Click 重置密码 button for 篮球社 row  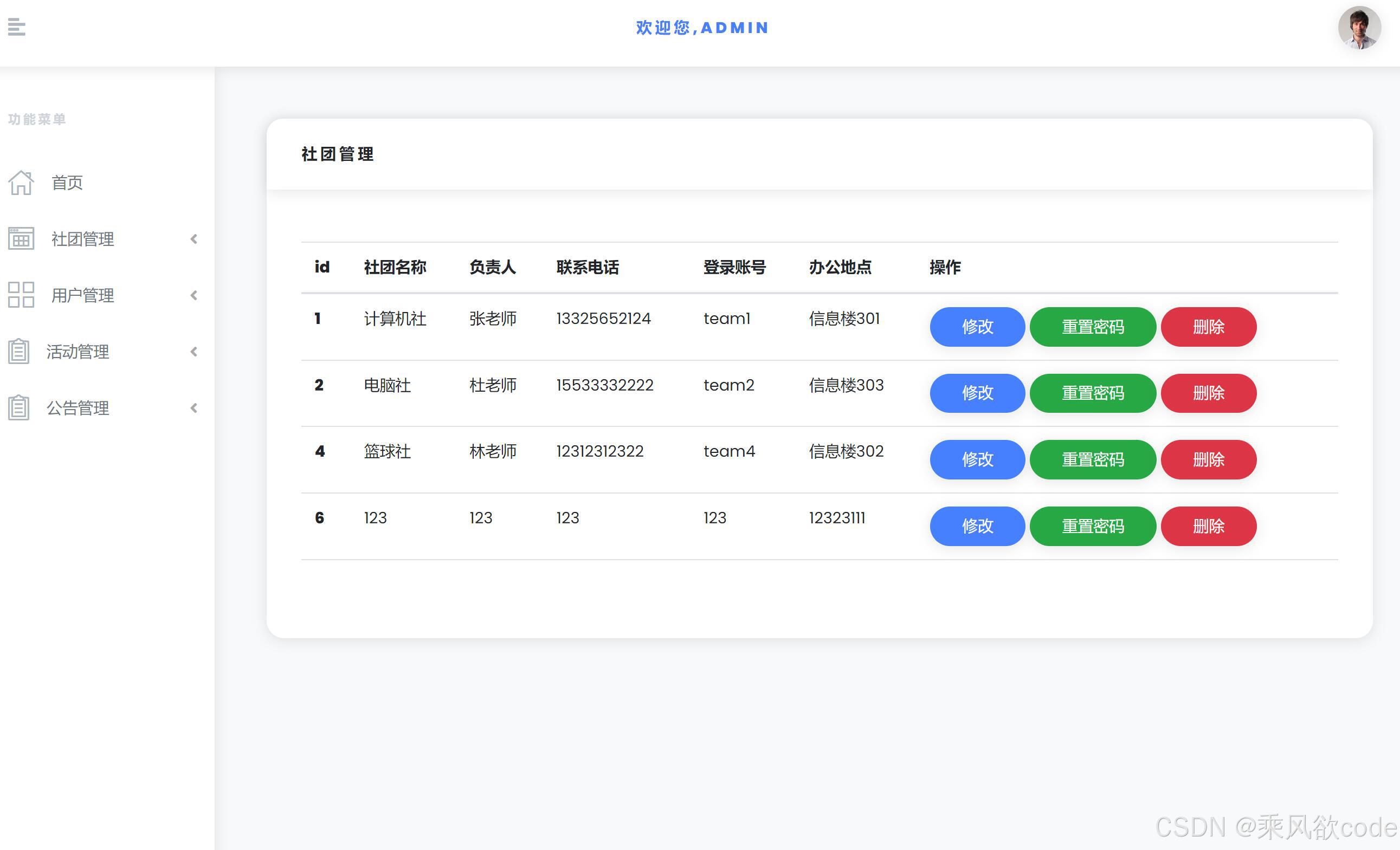tap(1093, 460)
